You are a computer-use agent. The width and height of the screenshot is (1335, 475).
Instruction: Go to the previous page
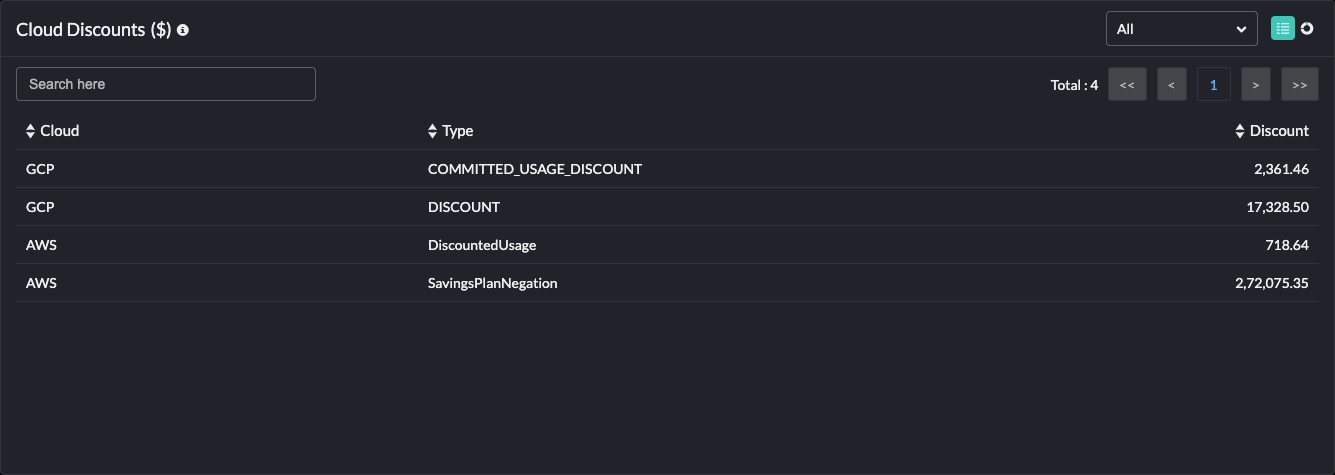pos(1171,85)
